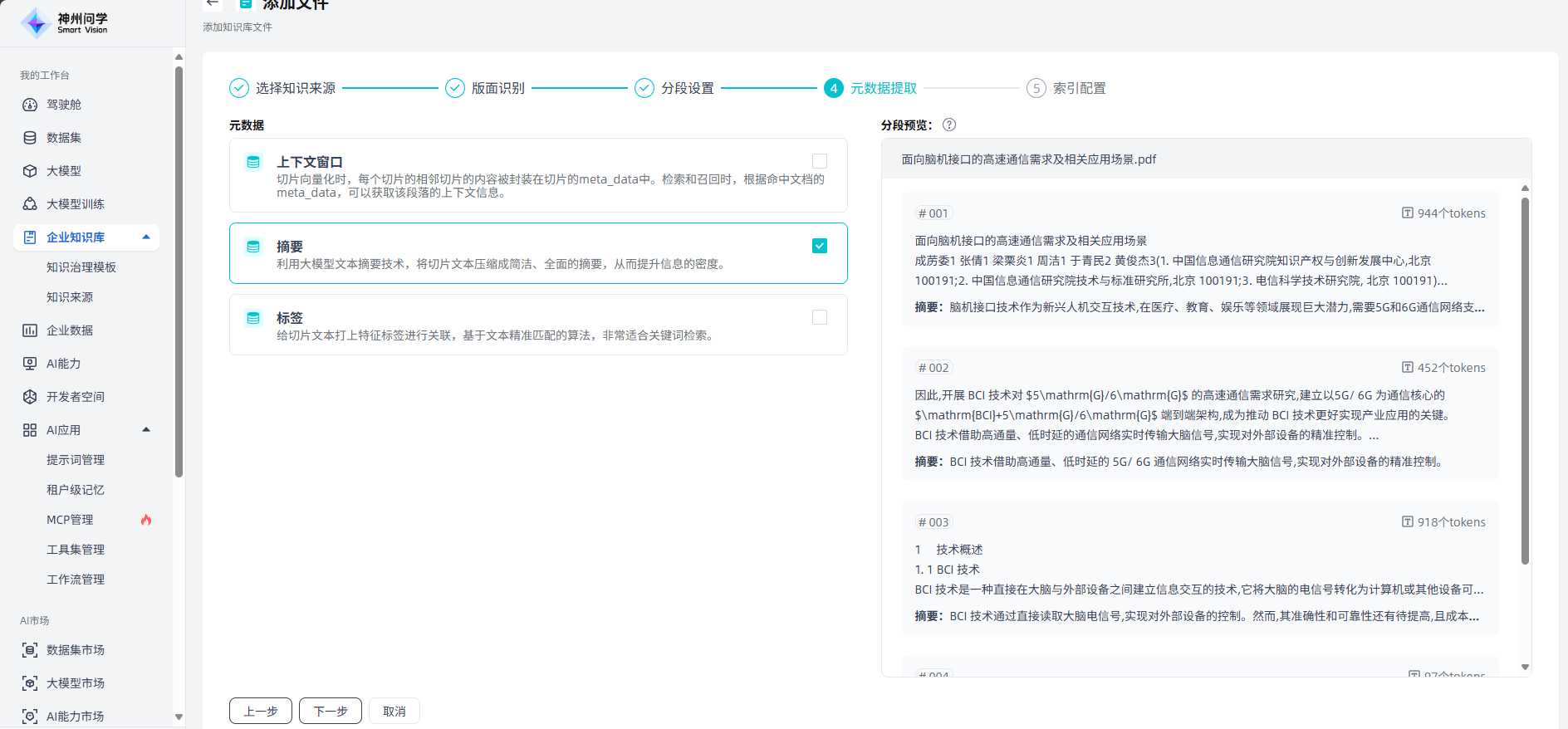The image size is (1568, 729).
Task: Click the AI应用 grid icon
Action: tap(30, 430)
